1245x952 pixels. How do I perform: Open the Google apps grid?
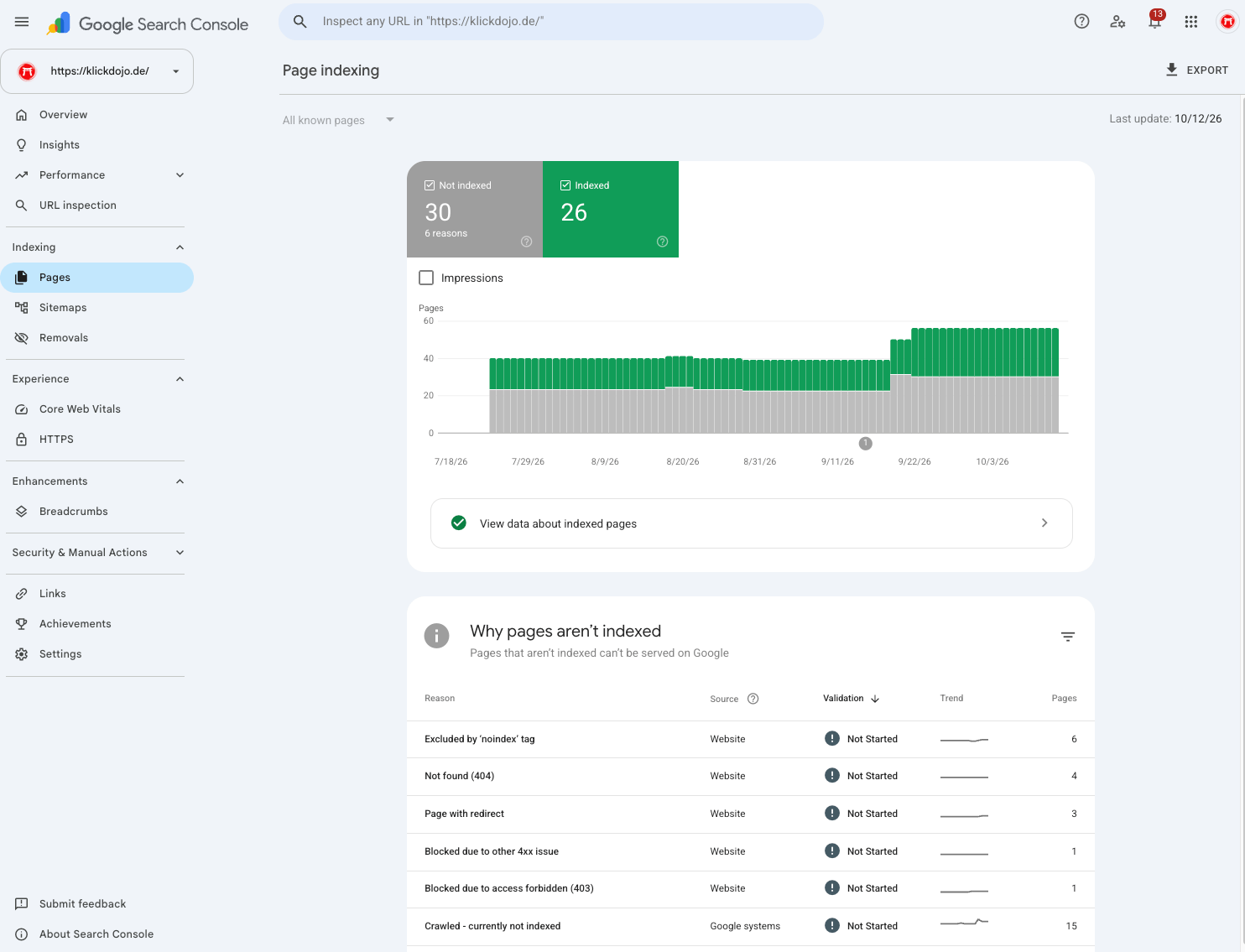[1190, 22]
